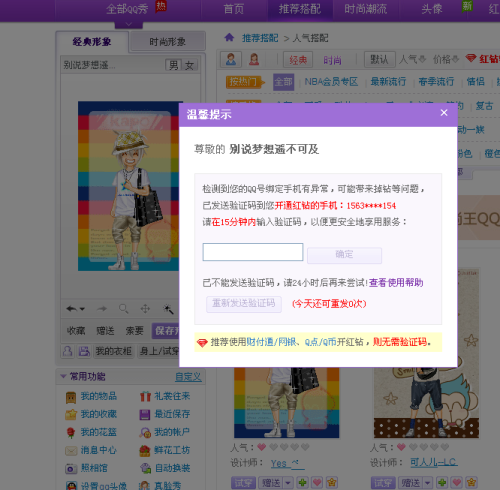The width and height of the screenshot is (500, 490).
Task: Filter by 复古 style
Action: click(484, 106)
